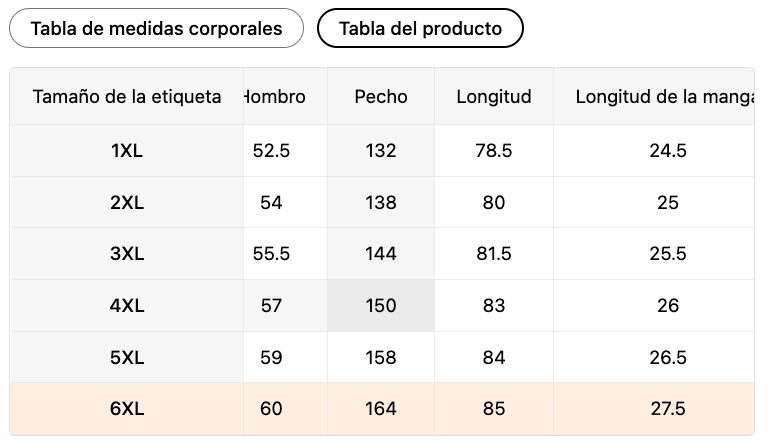Select the 2XL size row label

tap(127, 202)
